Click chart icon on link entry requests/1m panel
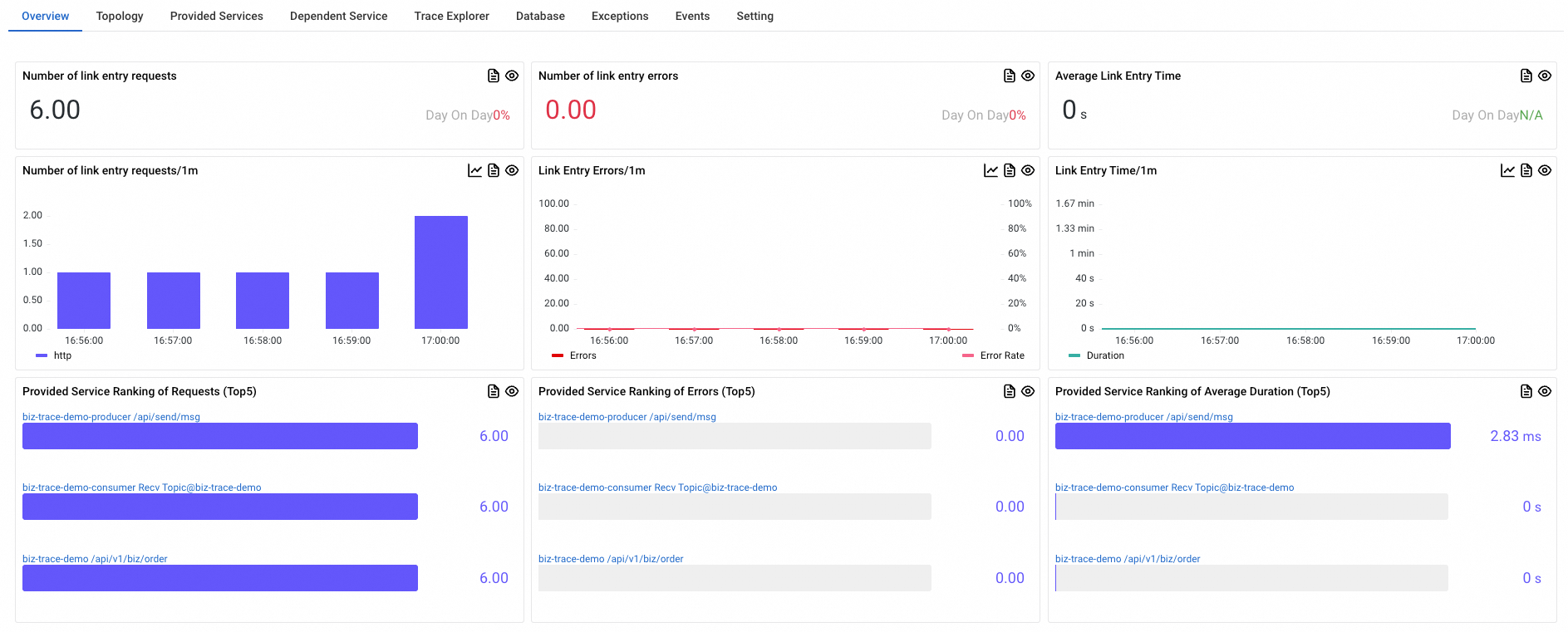The height and width of the screenshot is (632, 1568). [x=474, y=170]
